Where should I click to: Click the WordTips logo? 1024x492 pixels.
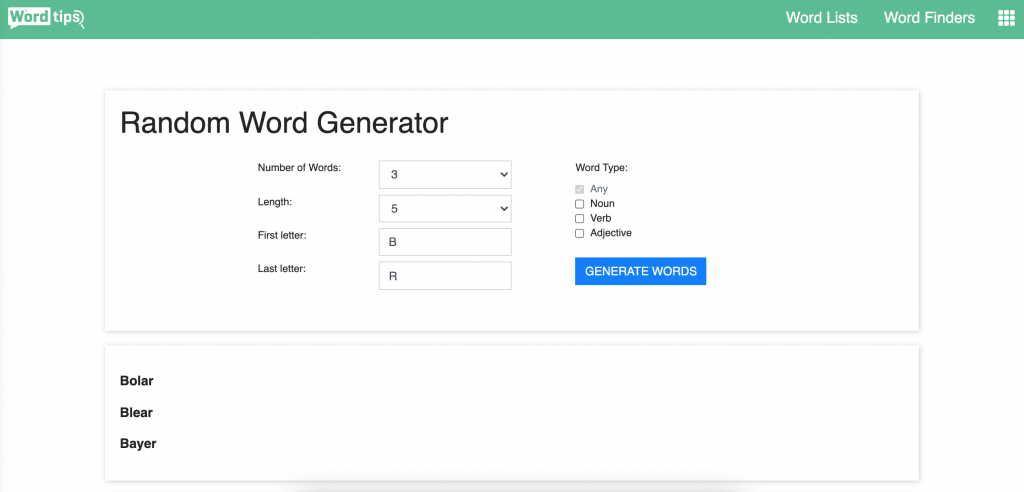46,18
